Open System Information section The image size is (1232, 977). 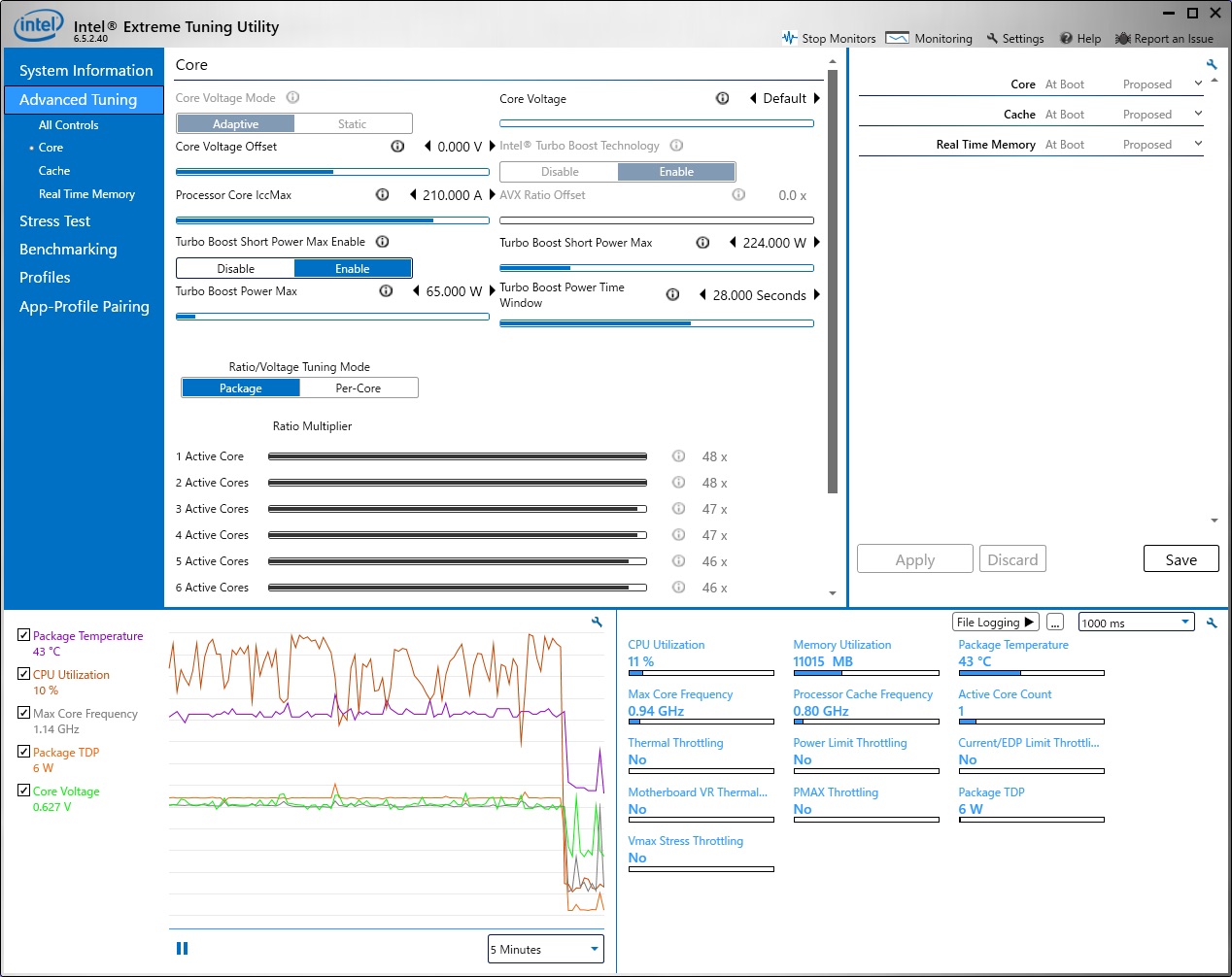tap(86, 70)
